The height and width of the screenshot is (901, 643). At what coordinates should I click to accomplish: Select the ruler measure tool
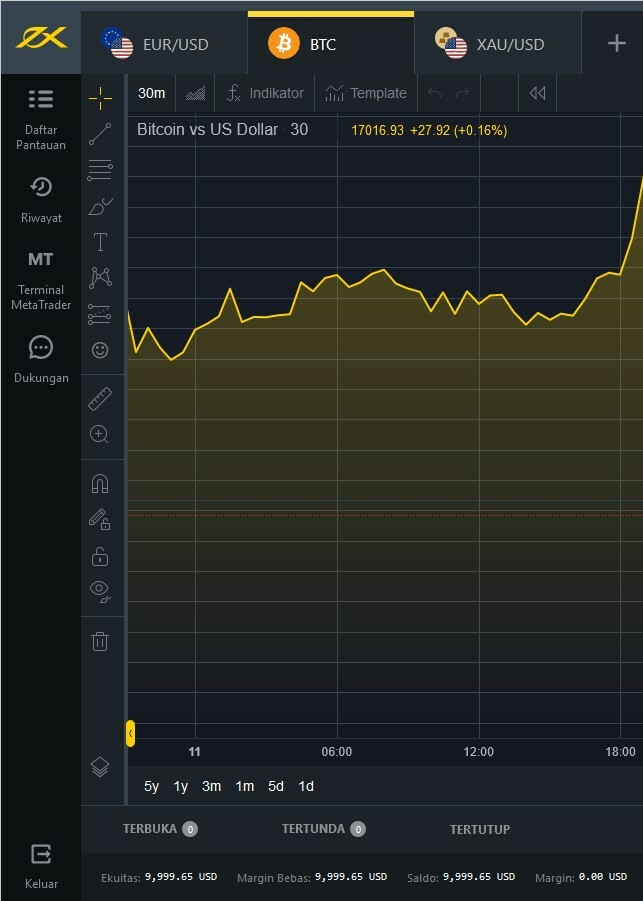(100, 399)
